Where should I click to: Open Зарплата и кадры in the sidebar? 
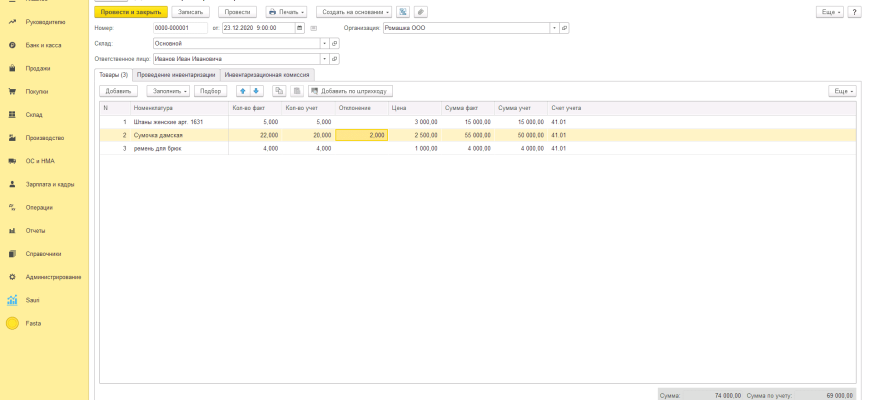click(x=50, y=184)
